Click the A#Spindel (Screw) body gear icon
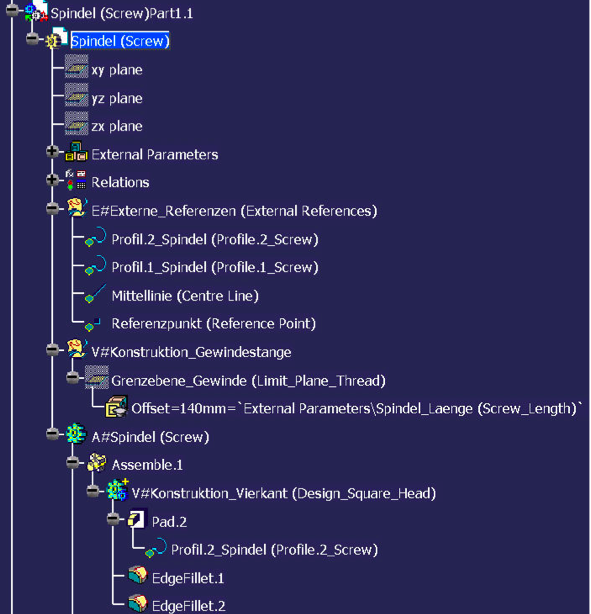591x614 pixels. coord(76,434)
